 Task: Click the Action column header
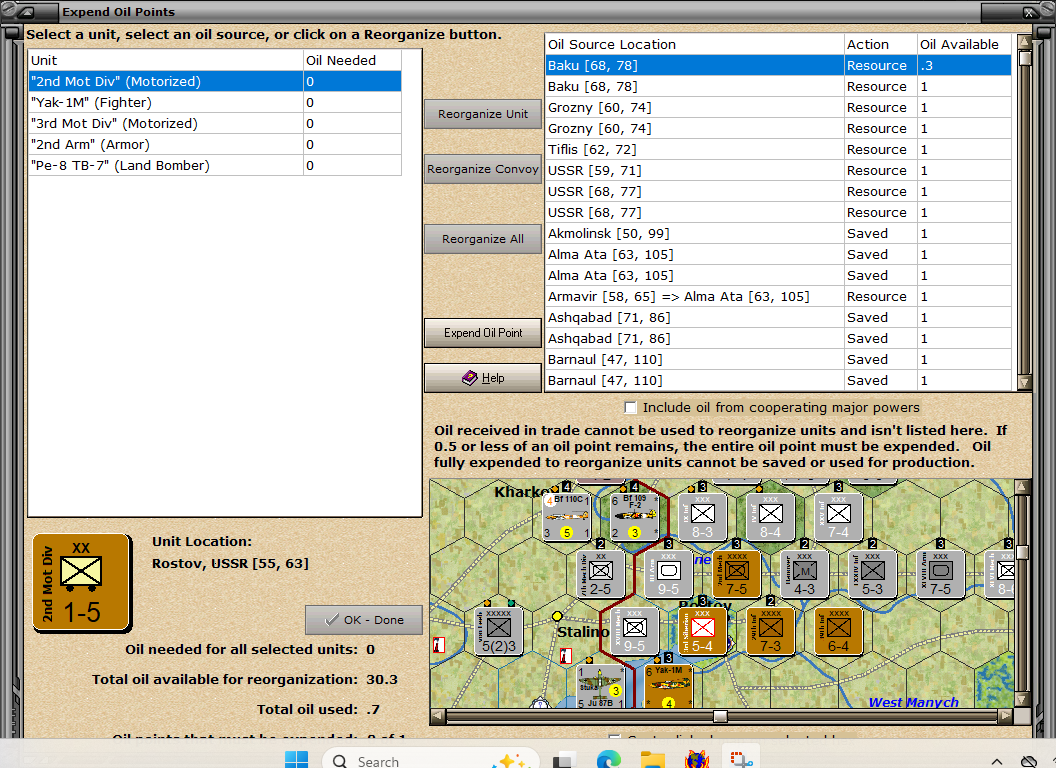tap(880, 44)
